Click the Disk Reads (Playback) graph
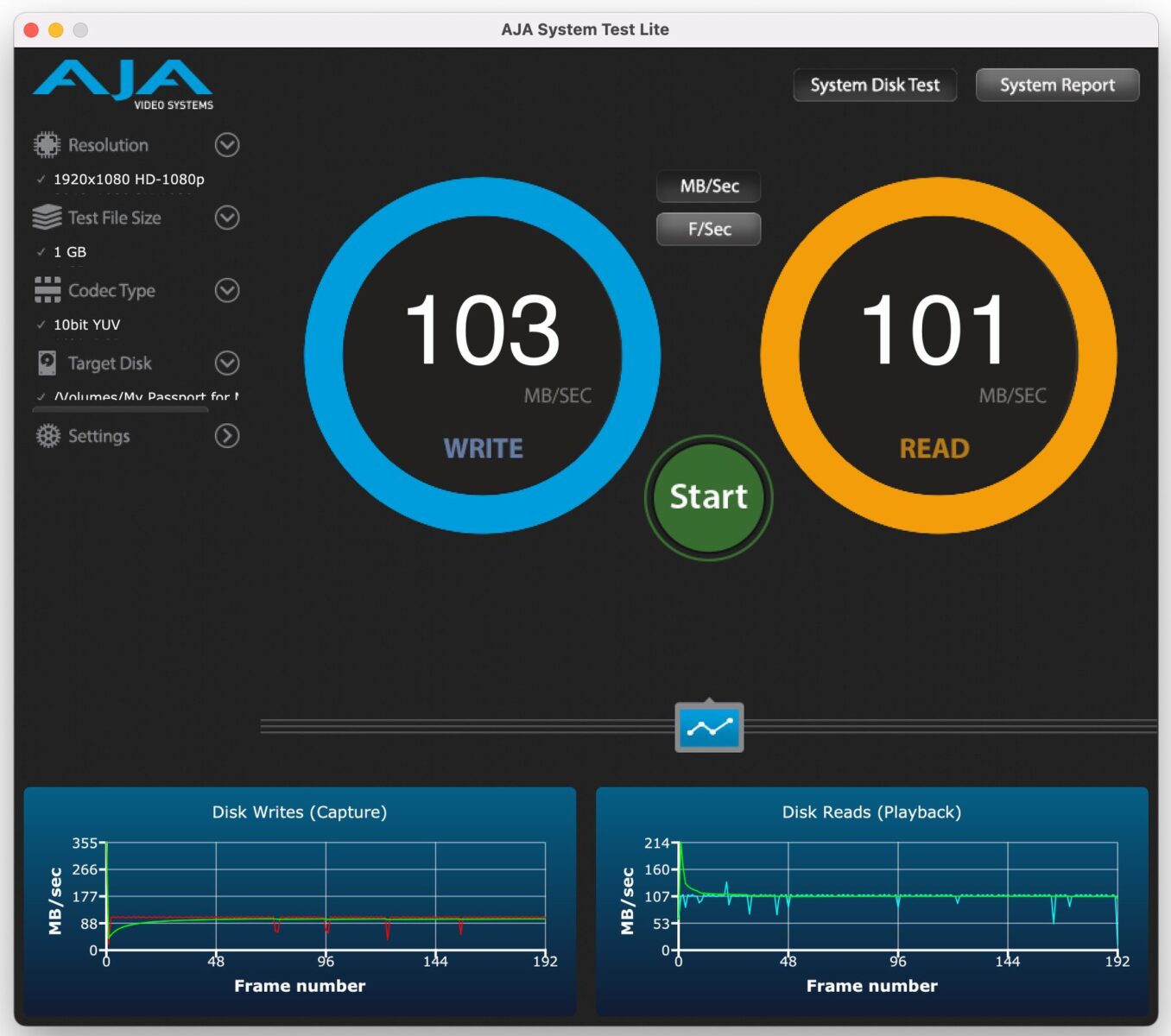Viewport: 1171px width, 1036px height. 872,900
